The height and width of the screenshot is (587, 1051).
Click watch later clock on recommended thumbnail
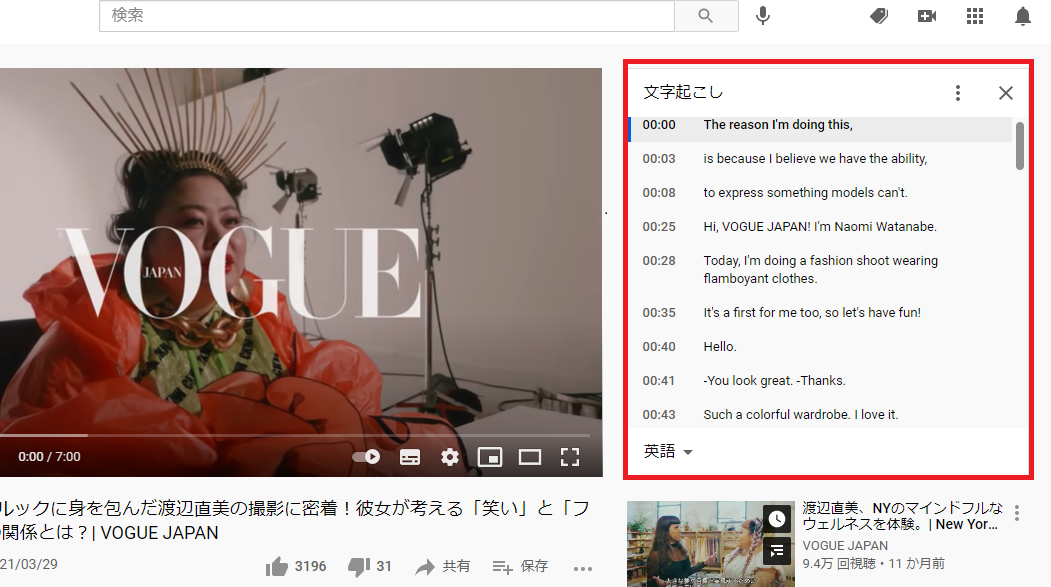tap(777, 519)
